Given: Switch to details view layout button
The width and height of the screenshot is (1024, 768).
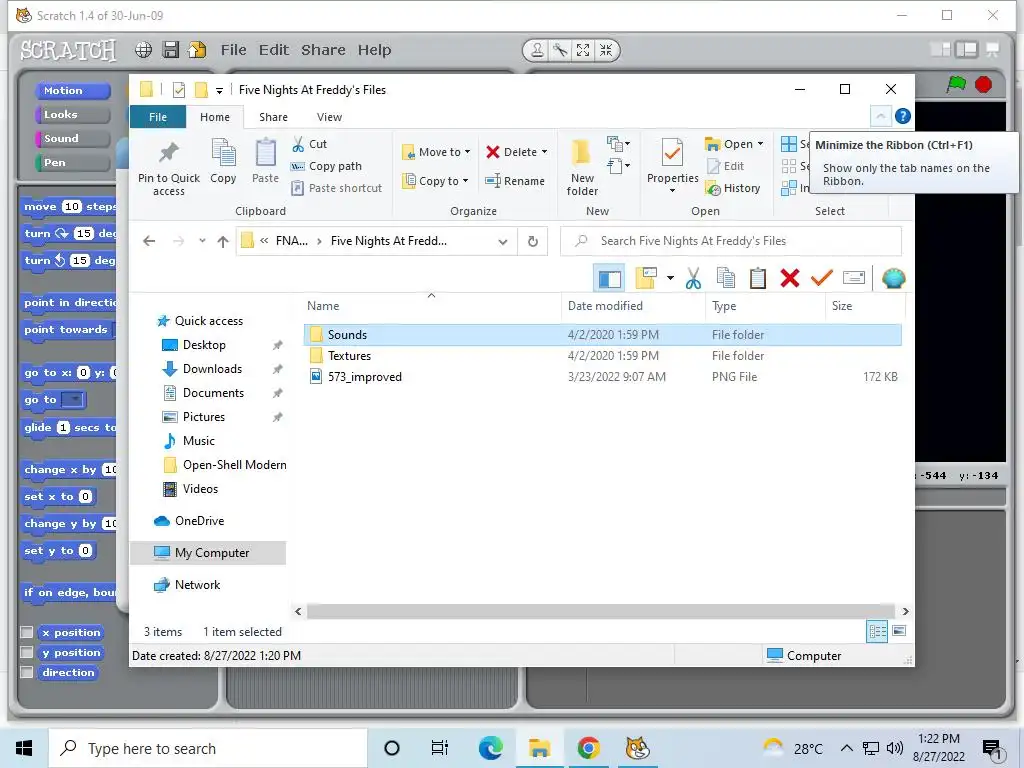Looking at the screenshot, I should point(877,631).
